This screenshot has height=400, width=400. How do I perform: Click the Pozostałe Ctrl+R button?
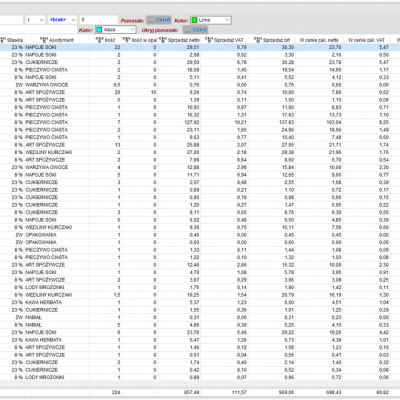click(x=159, y=20)
